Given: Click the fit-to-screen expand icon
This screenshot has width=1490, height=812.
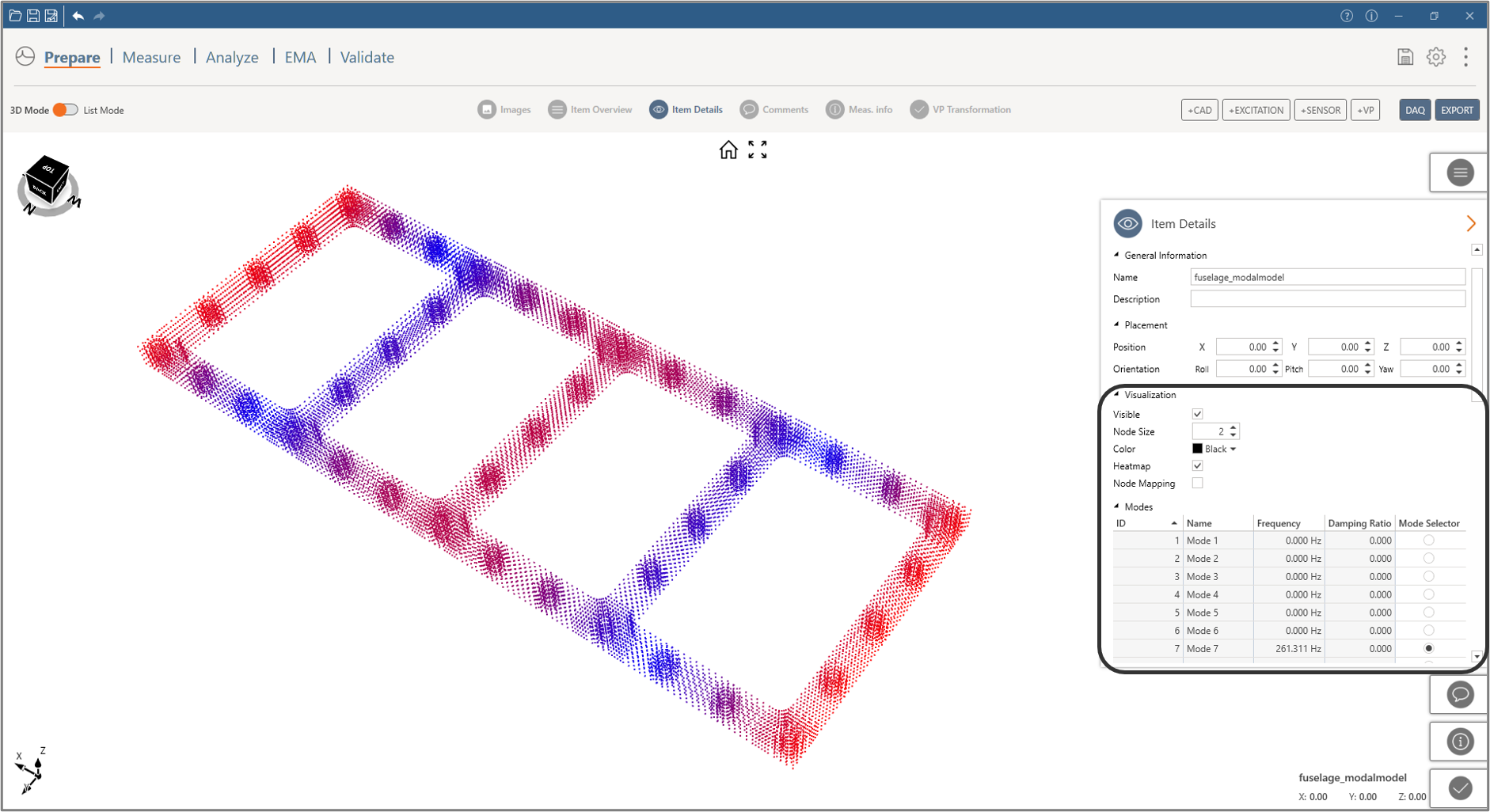Looking at the screenshot, I should (758, 150).
